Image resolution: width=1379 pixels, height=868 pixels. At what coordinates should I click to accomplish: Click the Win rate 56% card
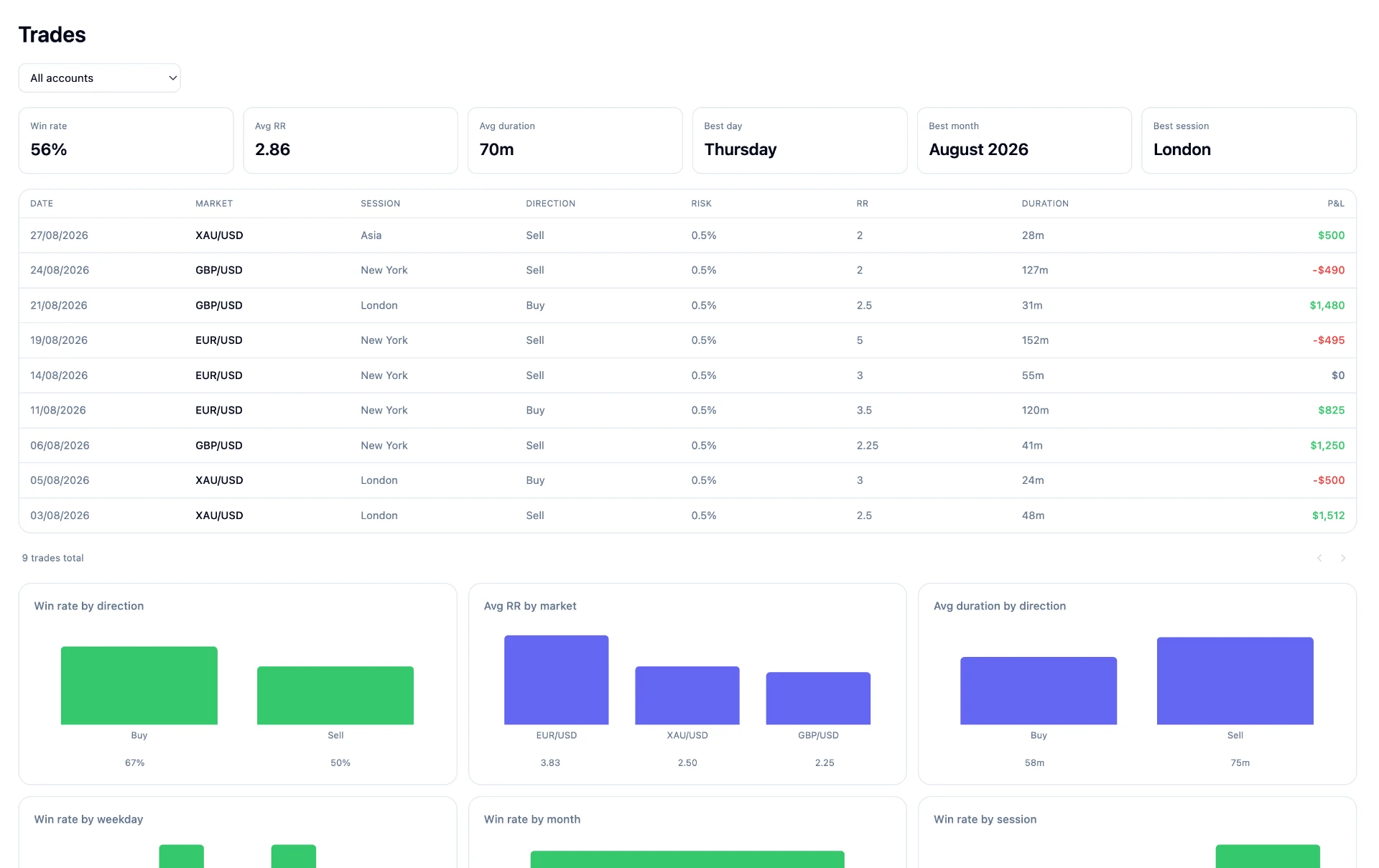point(126,140)
